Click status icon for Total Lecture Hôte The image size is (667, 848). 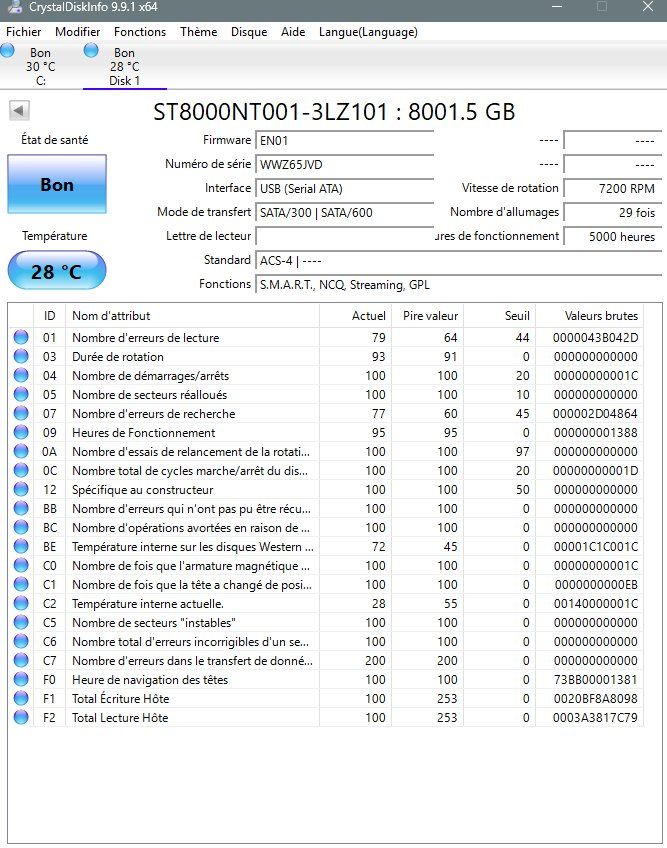pos(21,717)
